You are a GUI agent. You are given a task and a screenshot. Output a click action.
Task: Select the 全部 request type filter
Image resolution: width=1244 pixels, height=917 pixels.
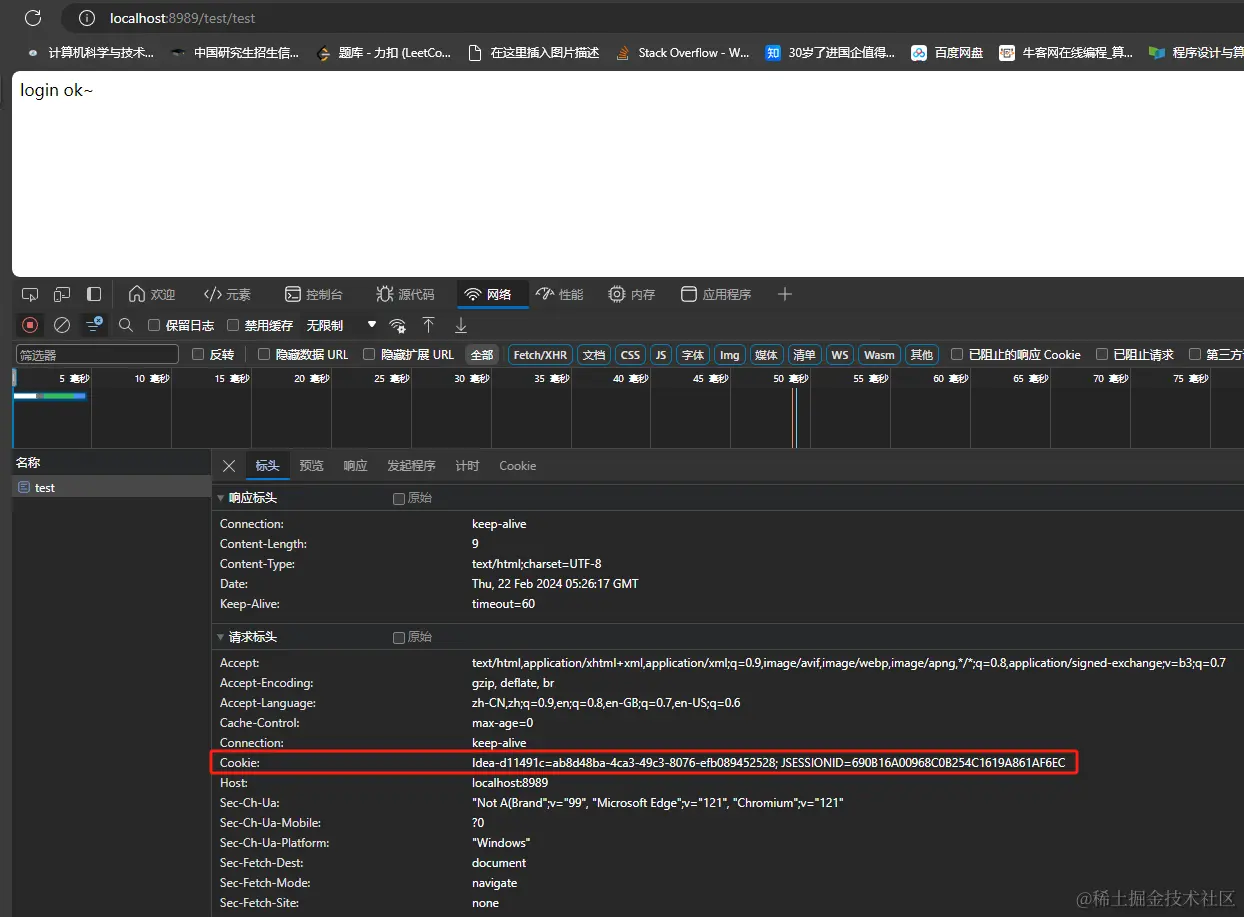482,354
